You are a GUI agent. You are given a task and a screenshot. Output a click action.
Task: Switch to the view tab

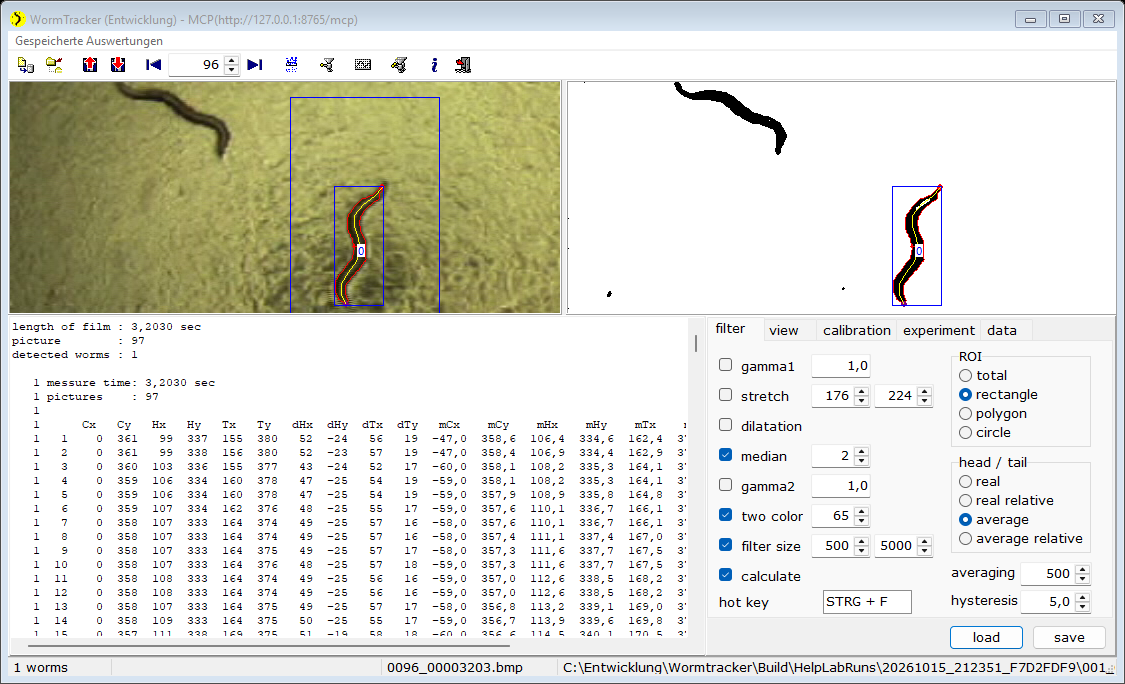pos(783,330)
